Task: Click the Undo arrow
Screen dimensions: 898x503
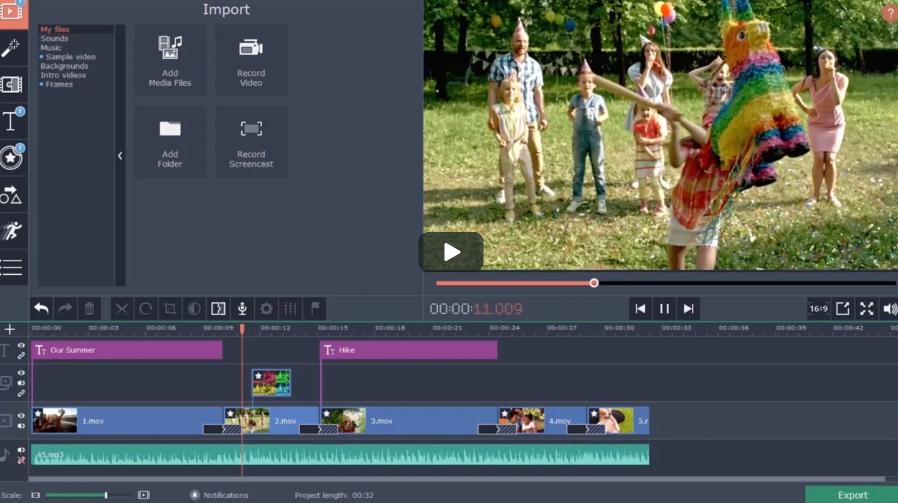Action: point(41,309)
